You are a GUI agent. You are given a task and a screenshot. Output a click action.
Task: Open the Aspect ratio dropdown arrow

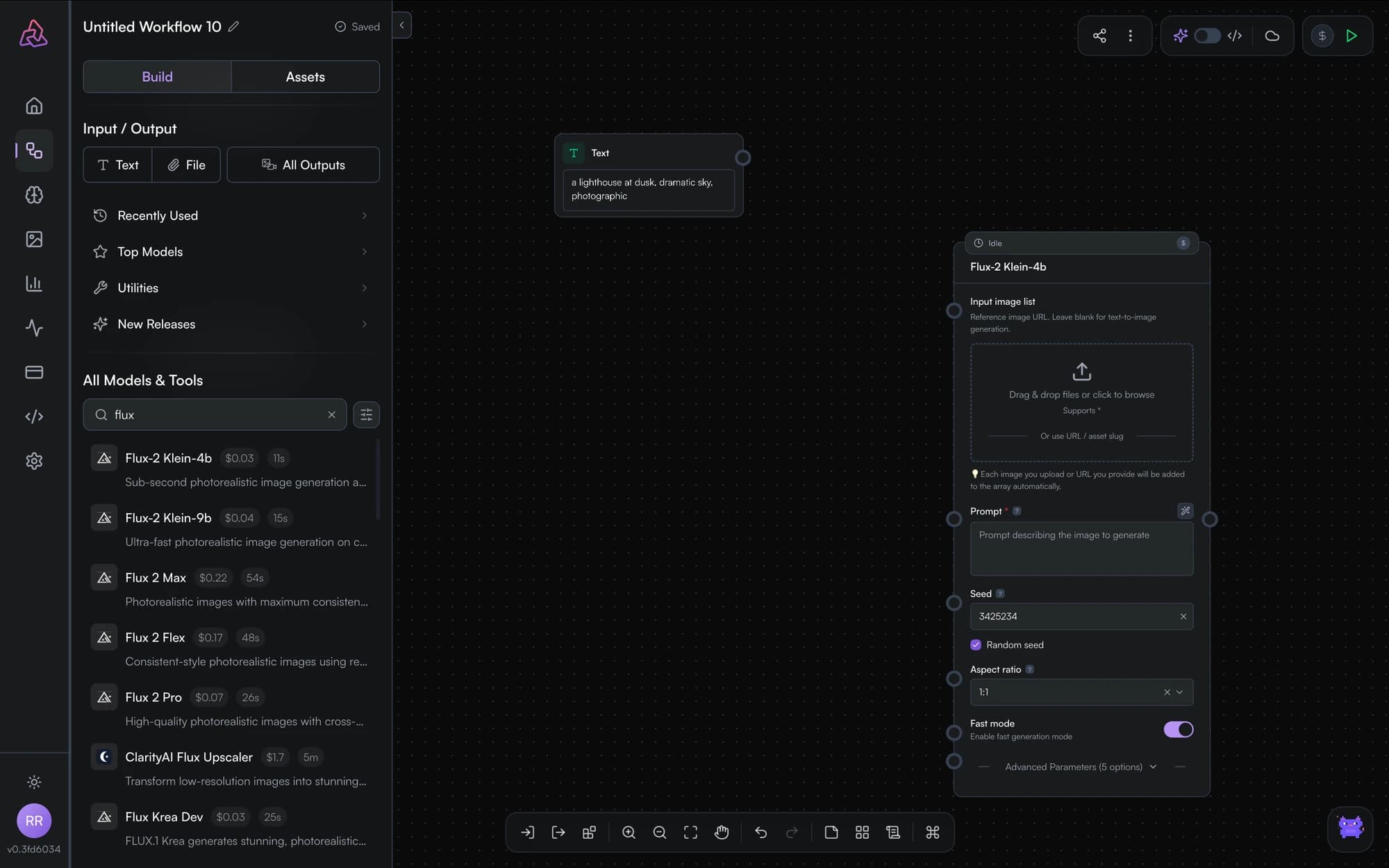tap(1180, 692)
